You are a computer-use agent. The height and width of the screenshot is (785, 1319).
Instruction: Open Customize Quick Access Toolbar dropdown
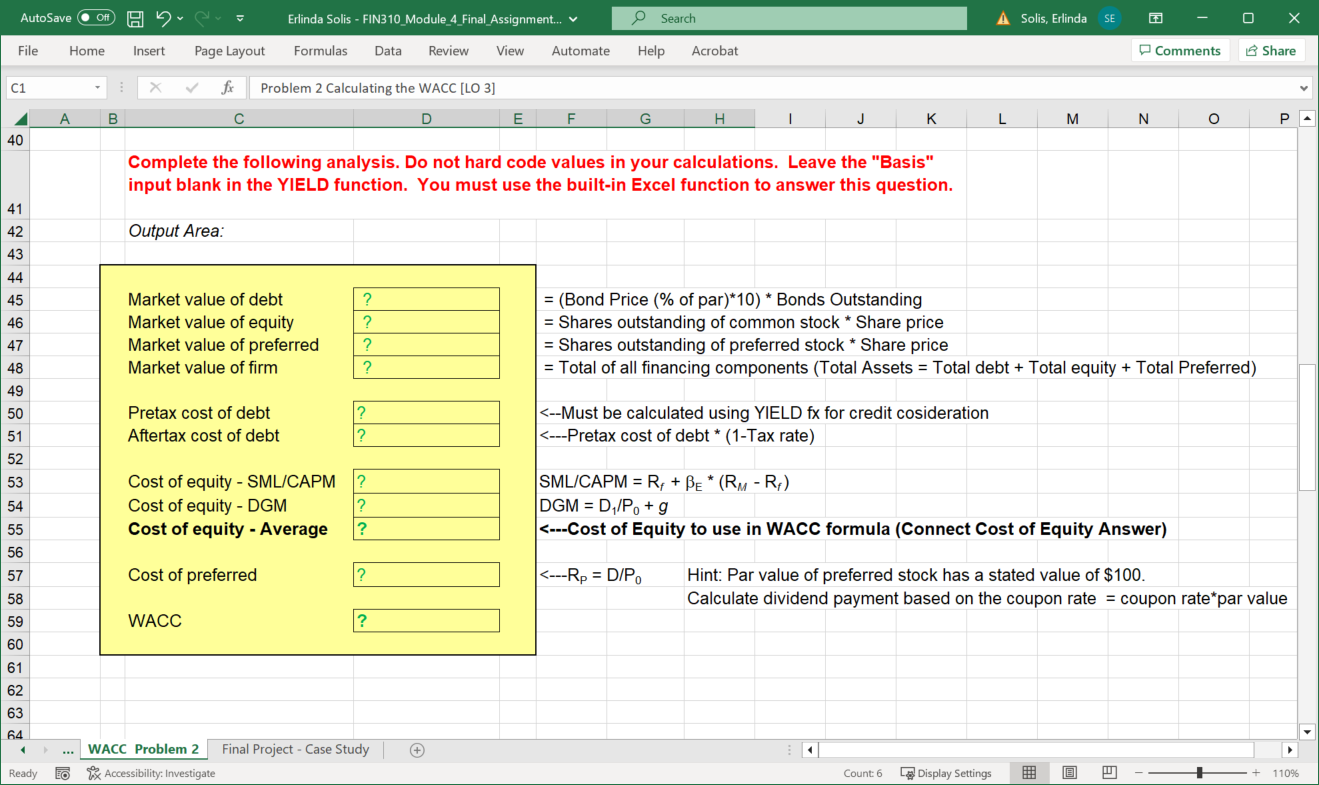click(241, 18)
